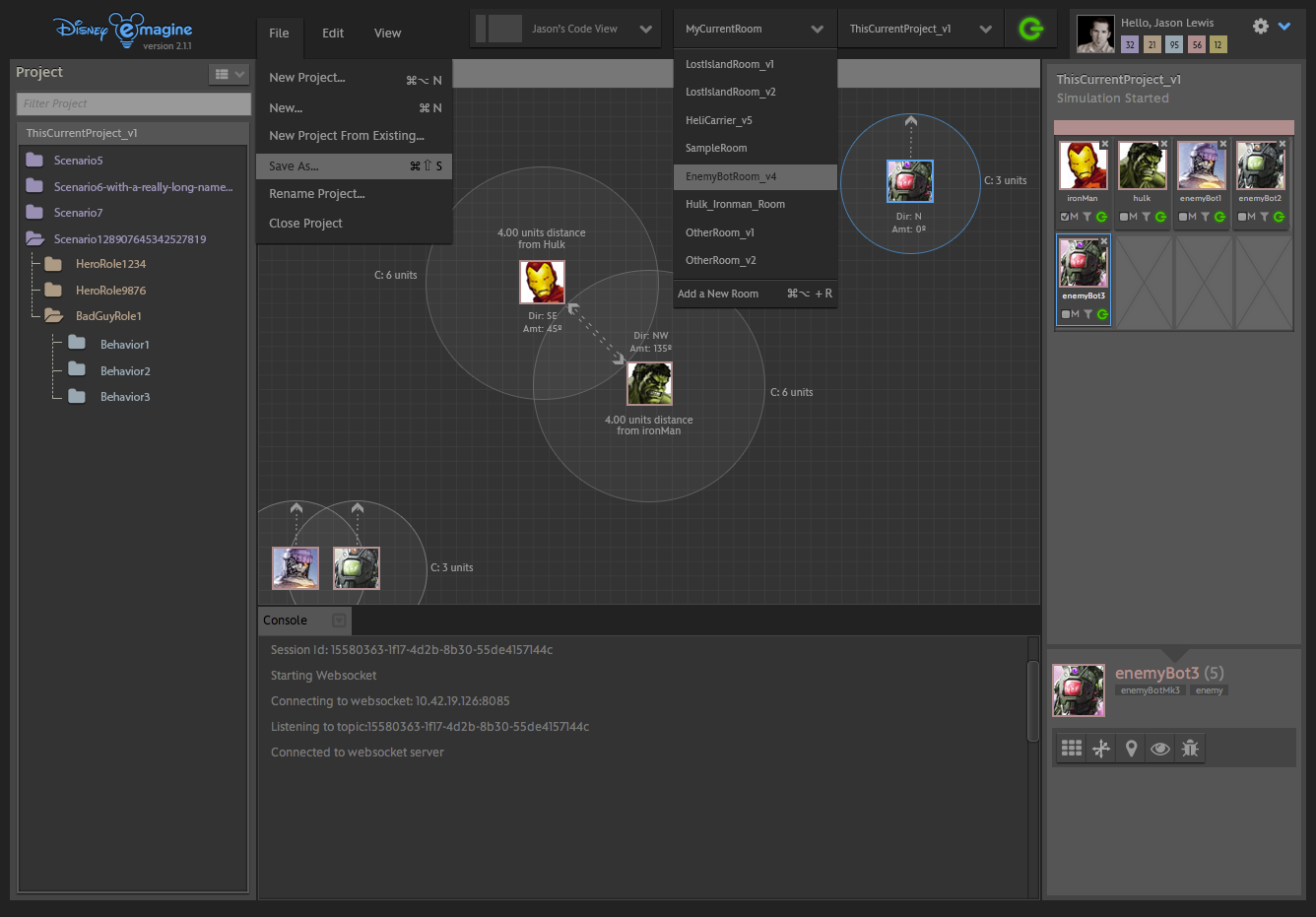The width and height of the screenshot is (1316, 917).
Task: Toggle the eye visibility icon for enemyBot3
Action: pyautogui.click(x=1160, y=749)
